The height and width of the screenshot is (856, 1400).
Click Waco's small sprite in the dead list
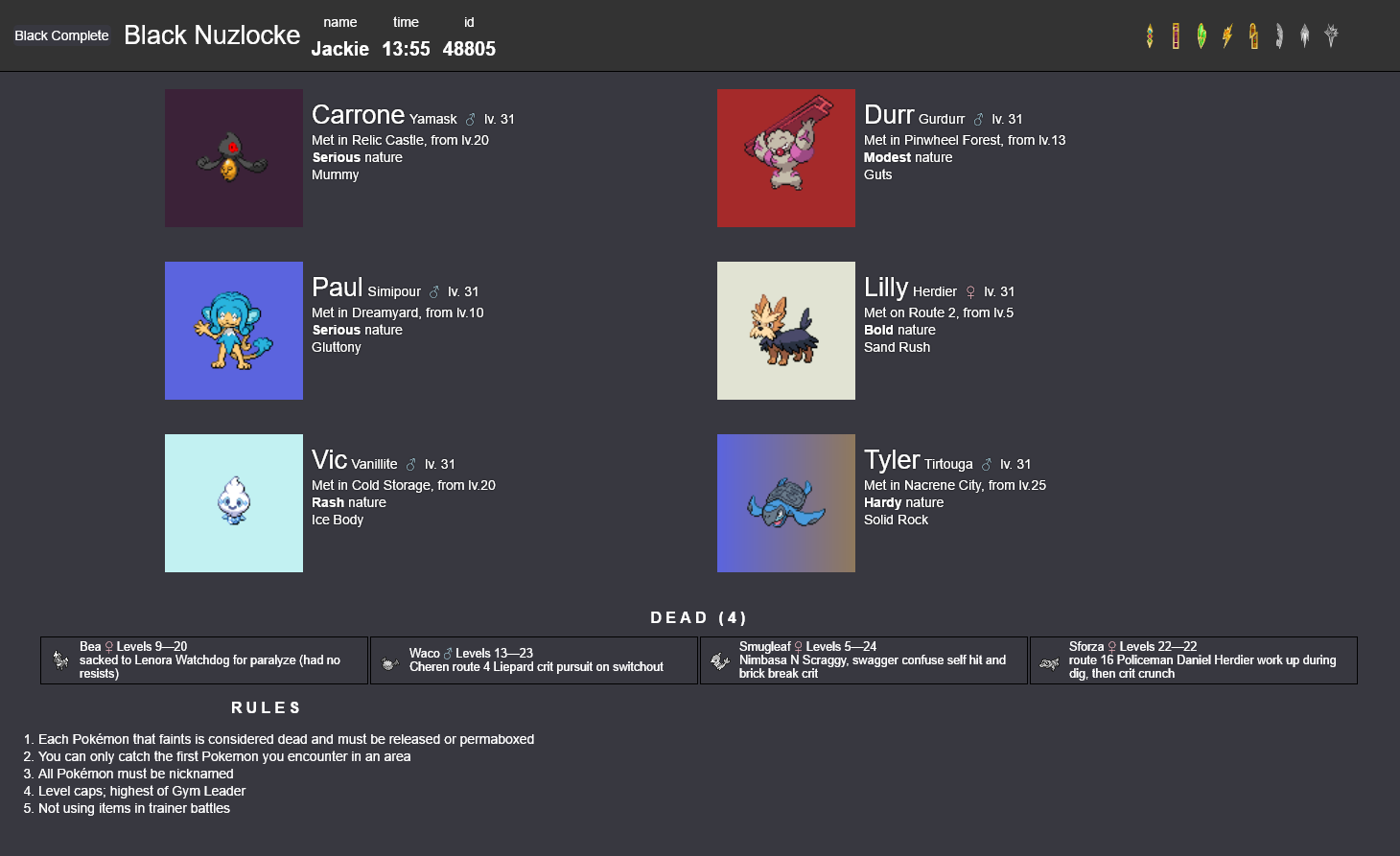[x=390, y=663]
